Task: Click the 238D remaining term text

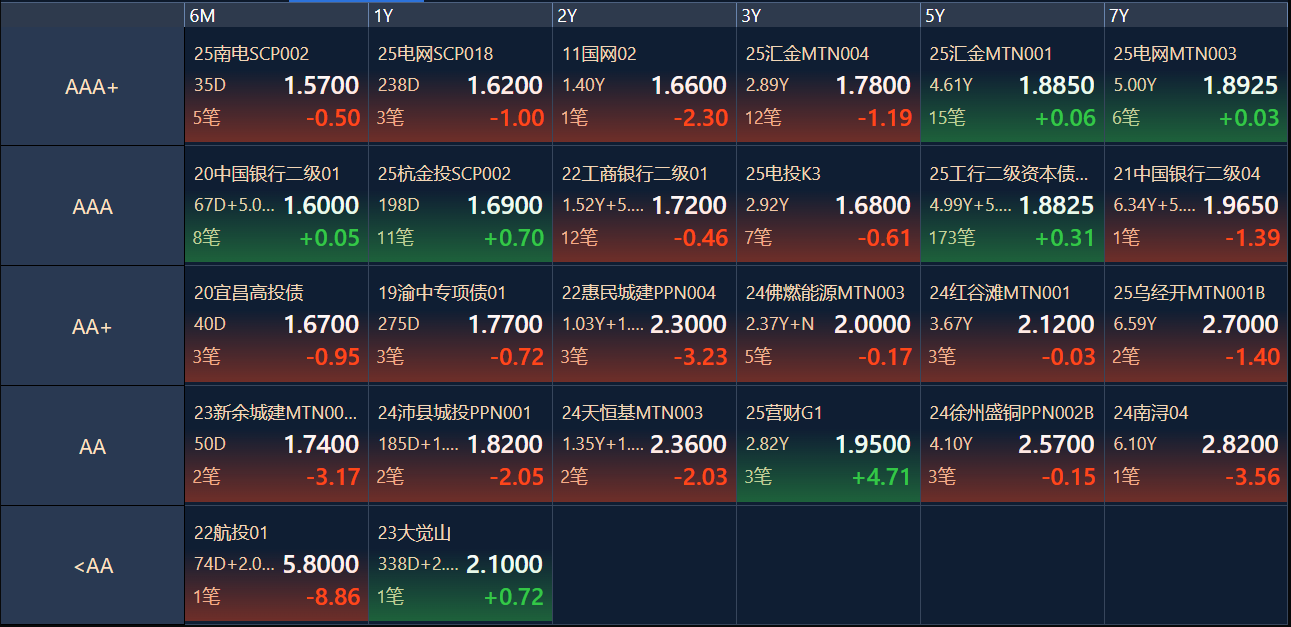Action: (399, 86)
